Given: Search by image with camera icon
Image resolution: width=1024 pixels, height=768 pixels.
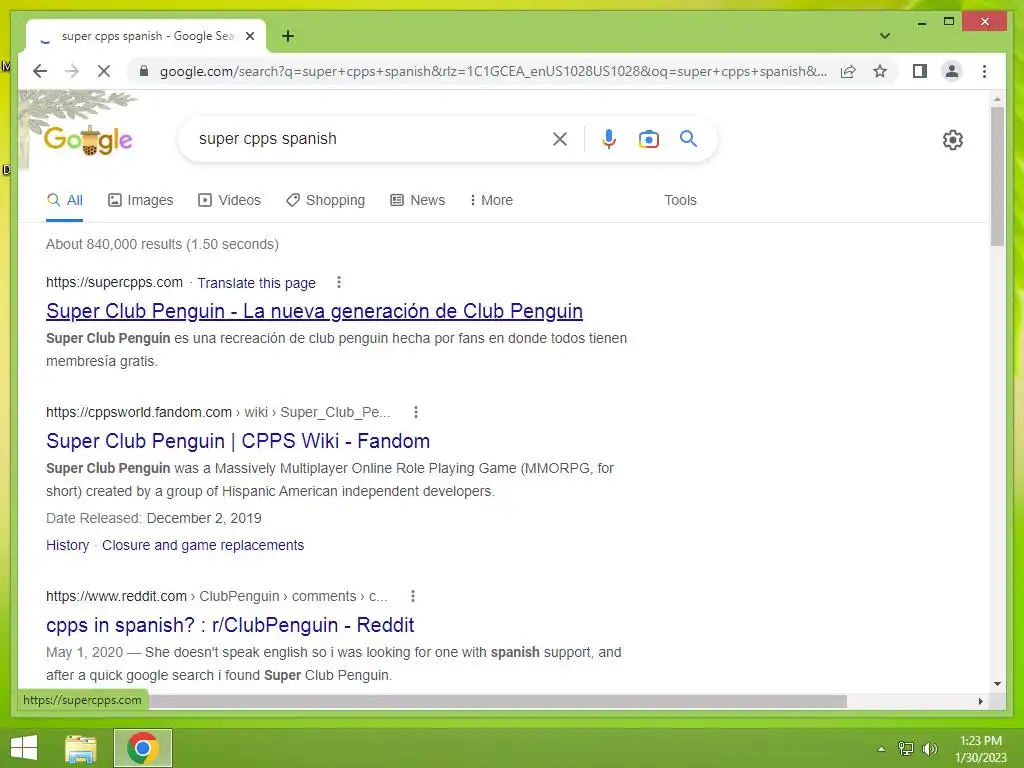Looking at the screenshot, I should click(x=648, y=138).
